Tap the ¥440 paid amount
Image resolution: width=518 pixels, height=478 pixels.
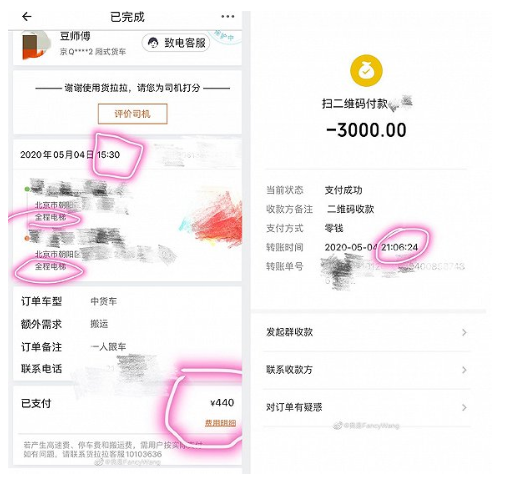pyautogui.click(x=222, y=403)
